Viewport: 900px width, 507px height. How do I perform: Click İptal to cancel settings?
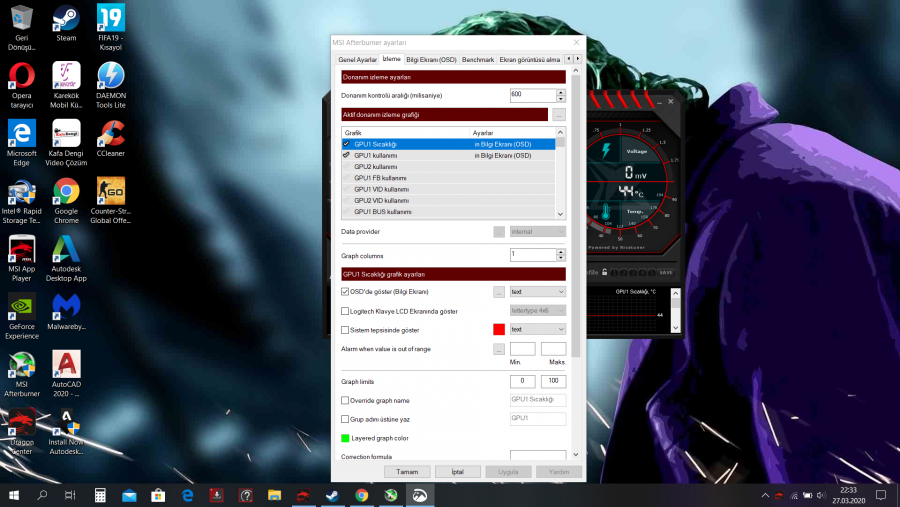[x=457, y=472]
